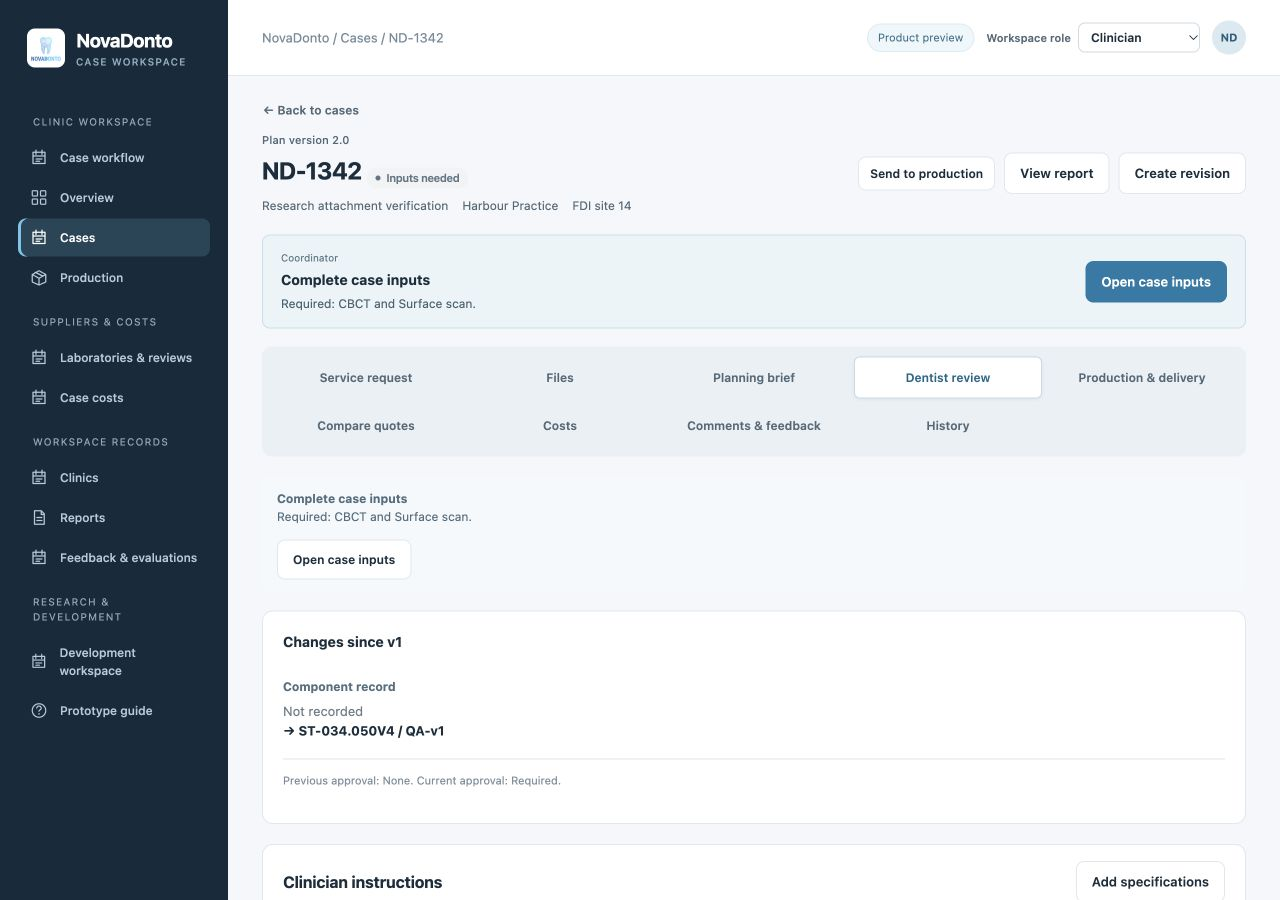Click the Cases sidebar icon

[39, 237]
